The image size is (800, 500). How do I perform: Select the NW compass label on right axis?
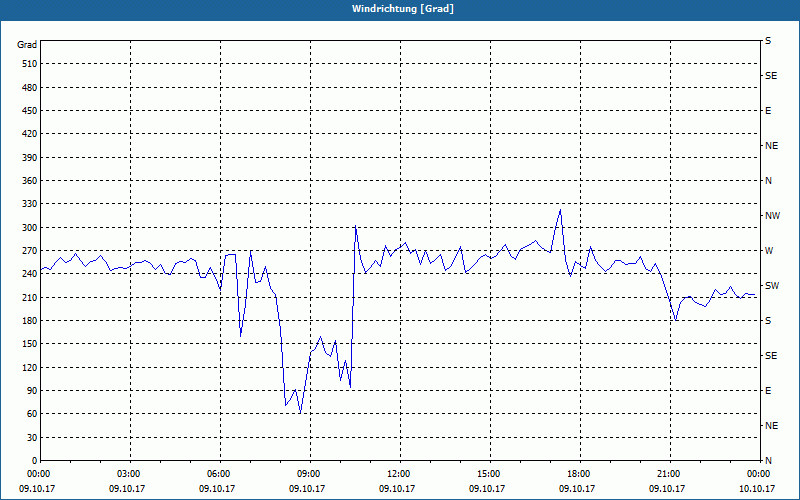coord(772,216)
